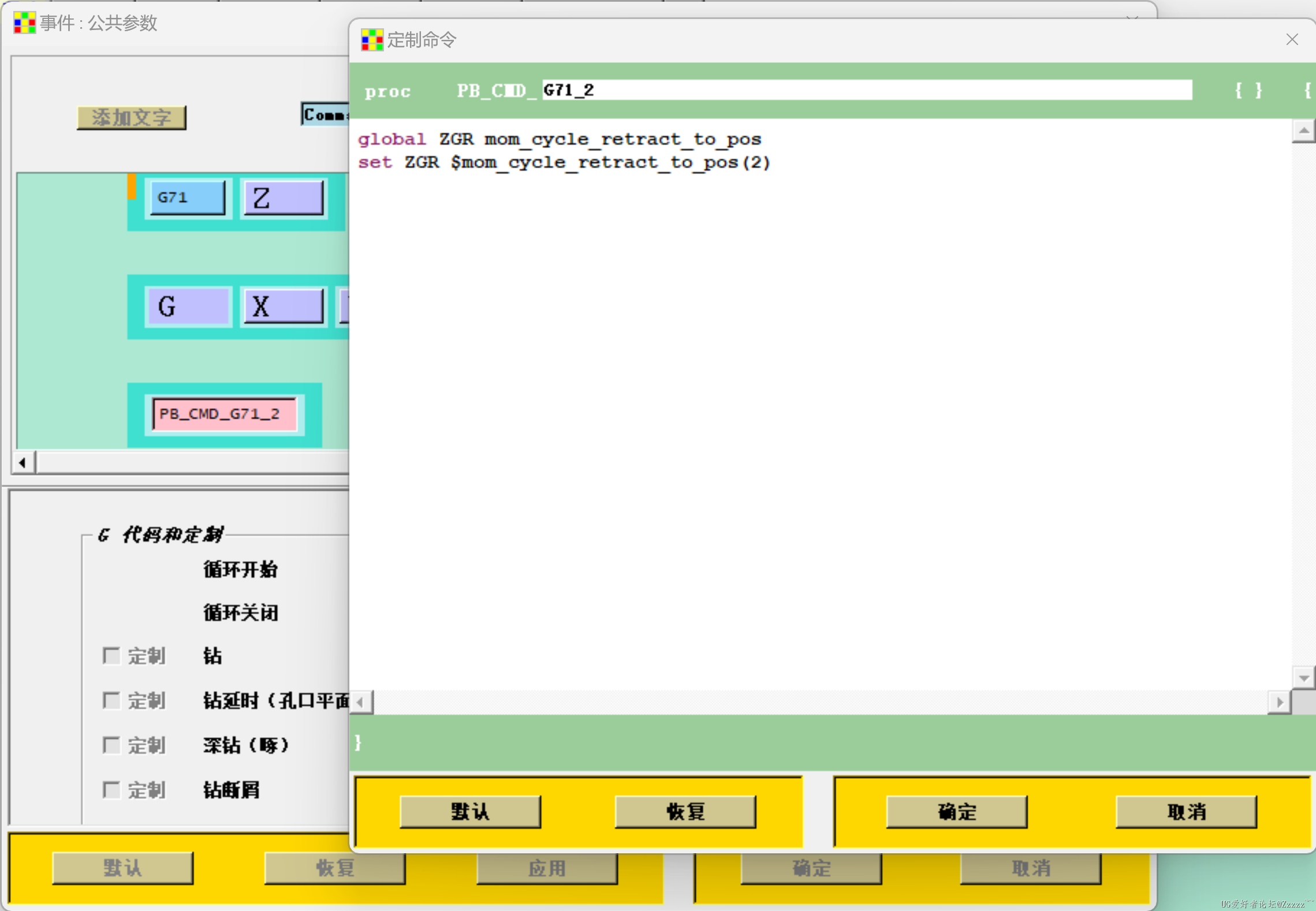Close the 定制命令 dialog window
This screenshot has width=1316, height=911.
point(1292,39)
